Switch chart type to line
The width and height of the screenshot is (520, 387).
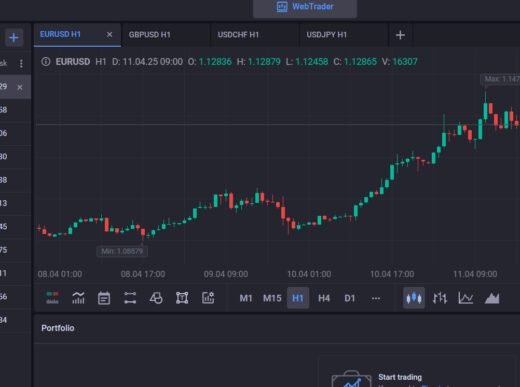click(466, 298)
